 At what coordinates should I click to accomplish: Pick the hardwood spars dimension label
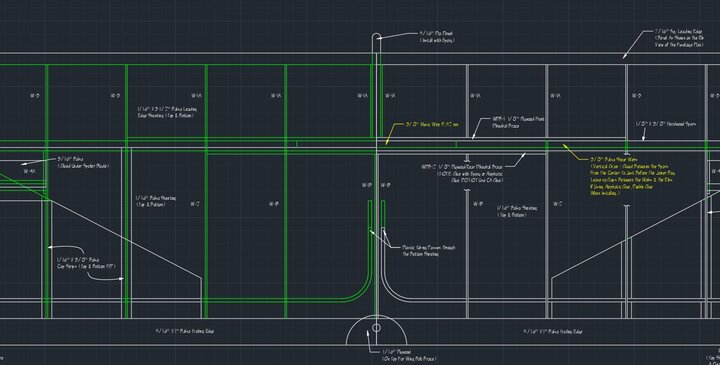[x=665, y=124]
